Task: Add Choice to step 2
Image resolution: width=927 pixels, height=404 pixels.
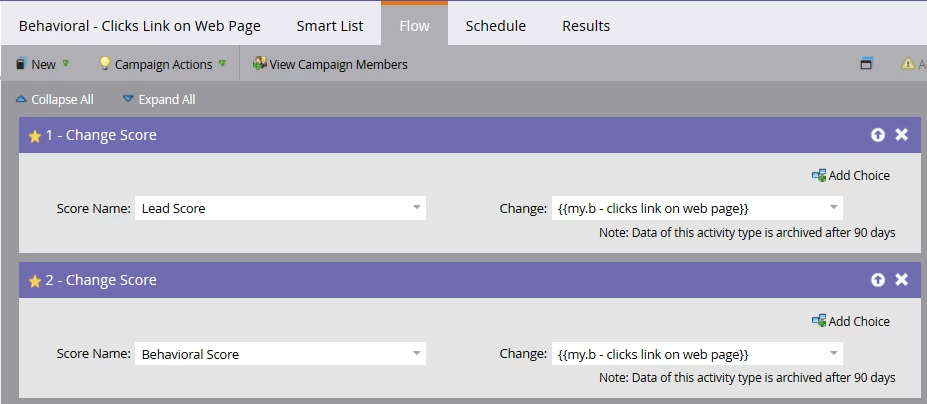Action: click(x=851, y=321)
